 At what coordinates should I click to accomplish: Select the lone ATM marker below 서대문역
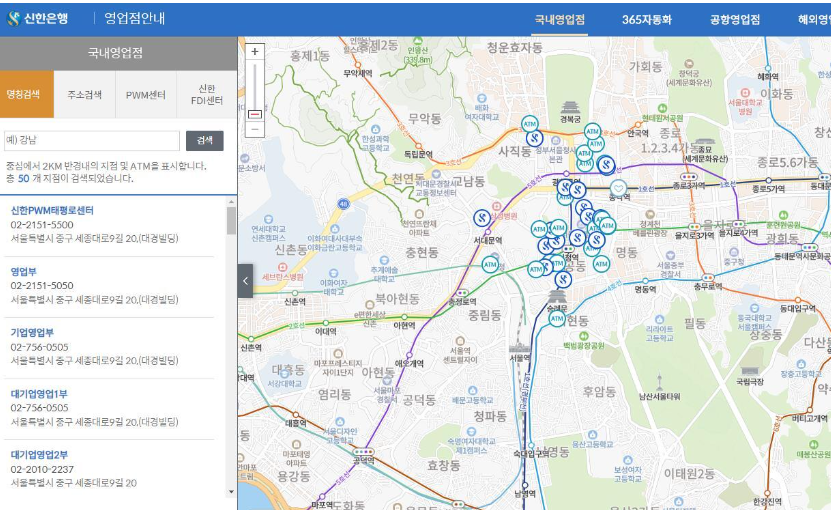490,265
